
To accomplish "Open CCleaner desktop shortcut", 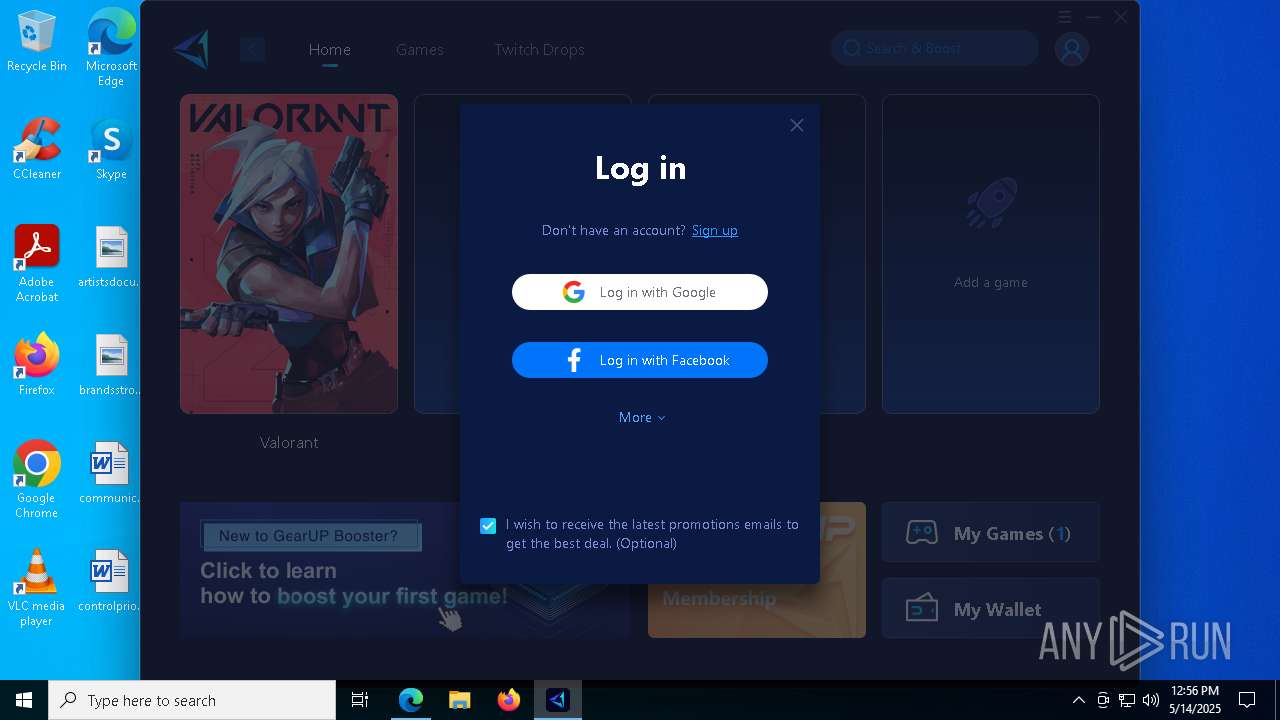I will 37,149.
